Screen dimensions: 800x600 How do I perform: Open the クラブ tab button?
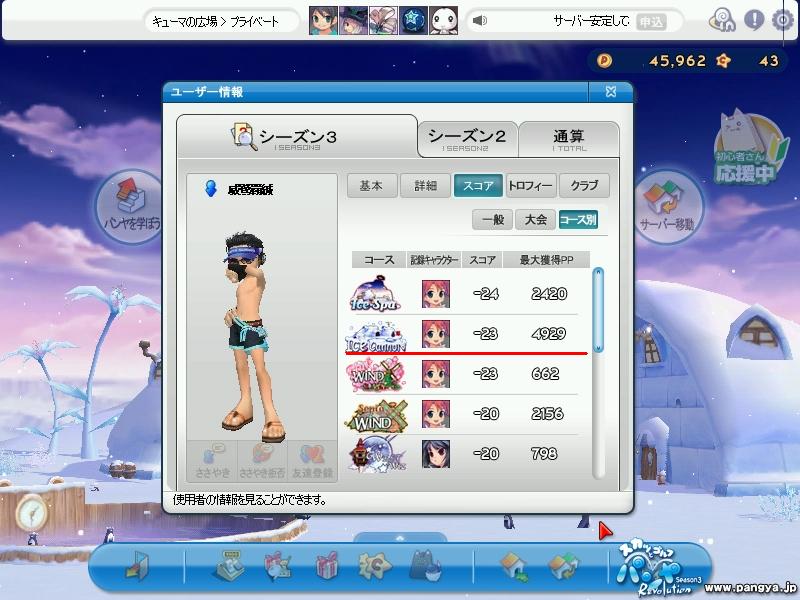(584, 186)
